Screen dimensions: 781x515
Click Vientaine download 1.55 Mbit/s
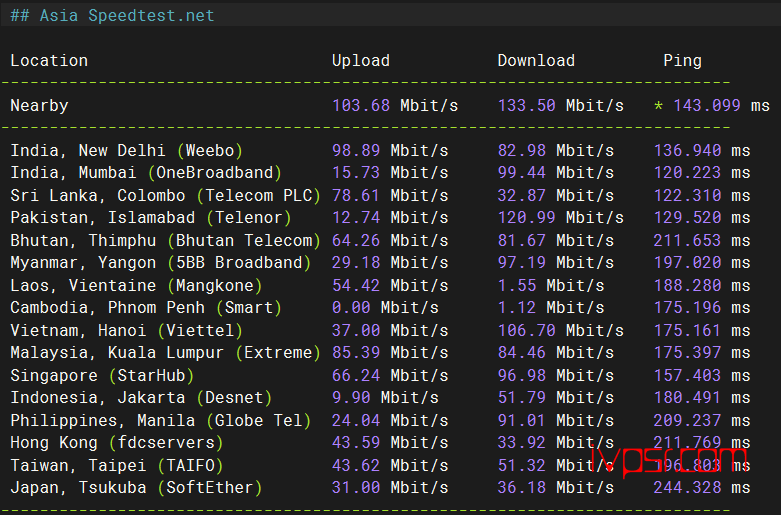point(550,285)
